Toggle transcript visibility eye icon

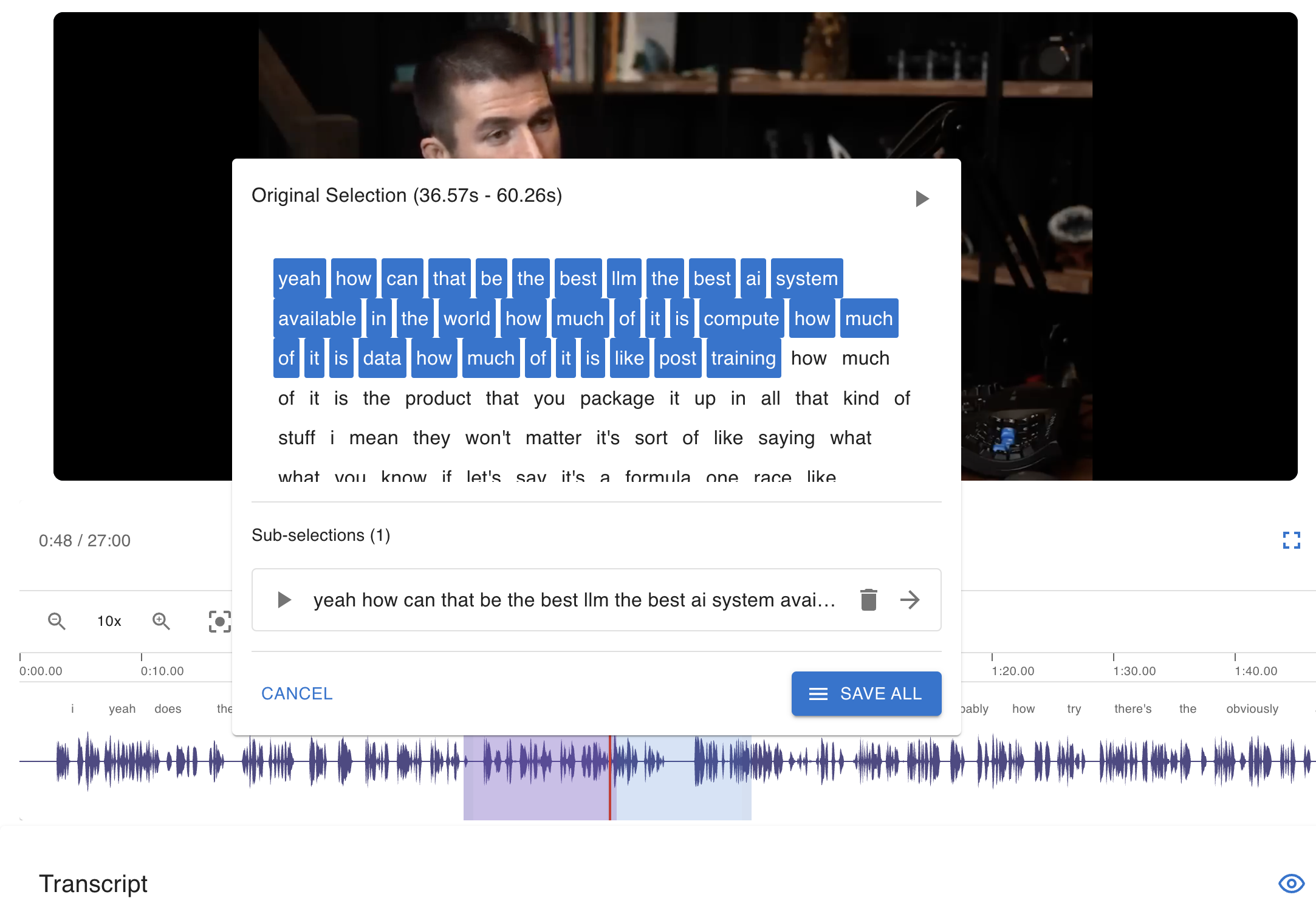click(x=1291, y=883)
